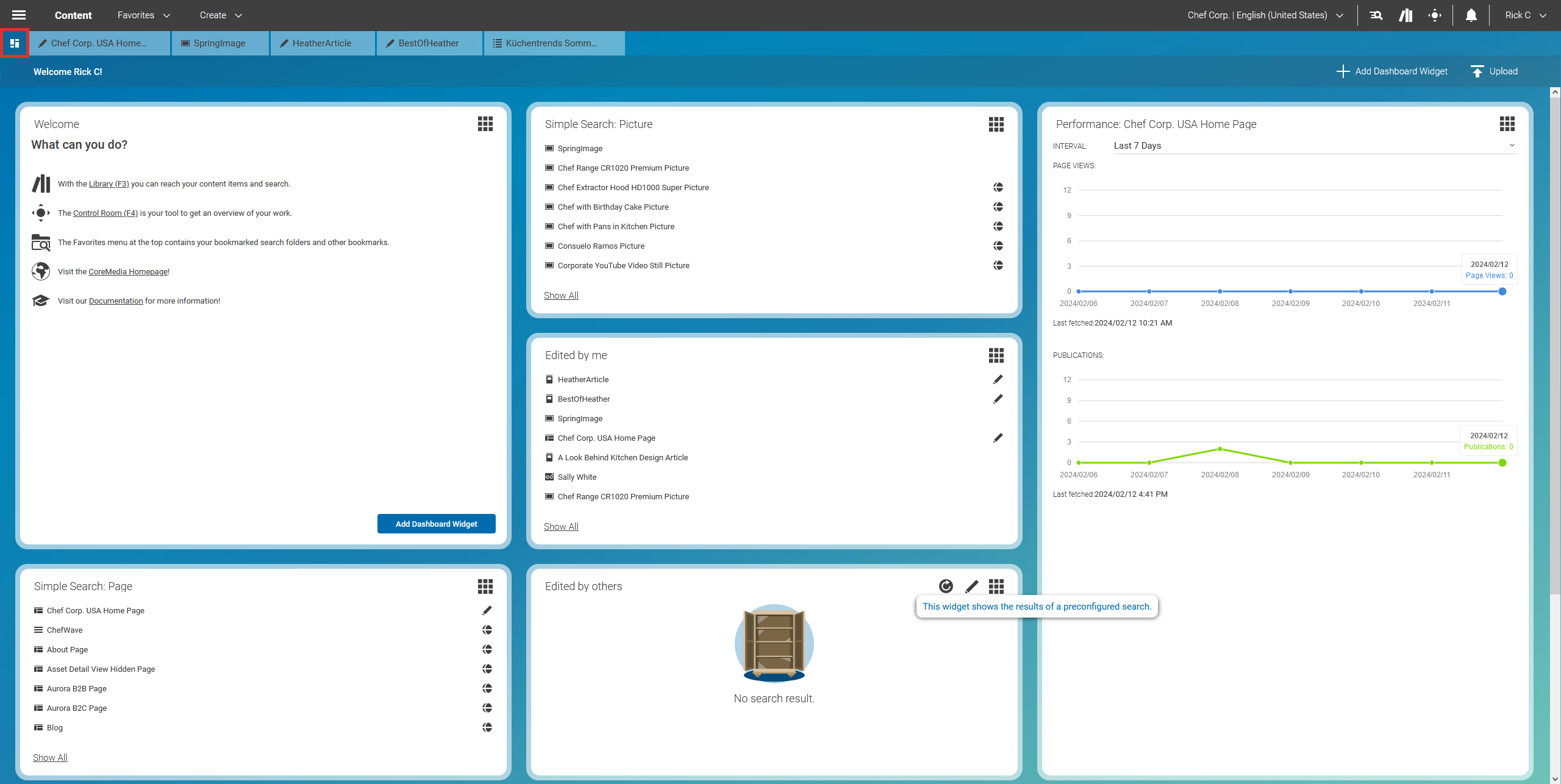The height and width of the screenshot is (784, 1561).
Task: Switch to the BestOfHeather tab
Action: point(428,43)
